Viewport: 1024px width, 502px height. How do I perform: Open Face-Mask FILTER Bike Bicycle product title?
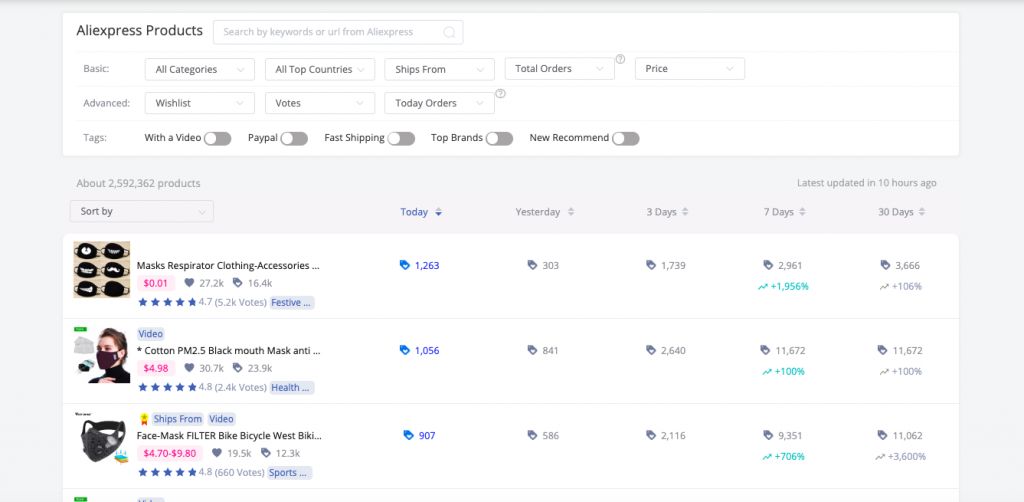[x=229, y=435]
